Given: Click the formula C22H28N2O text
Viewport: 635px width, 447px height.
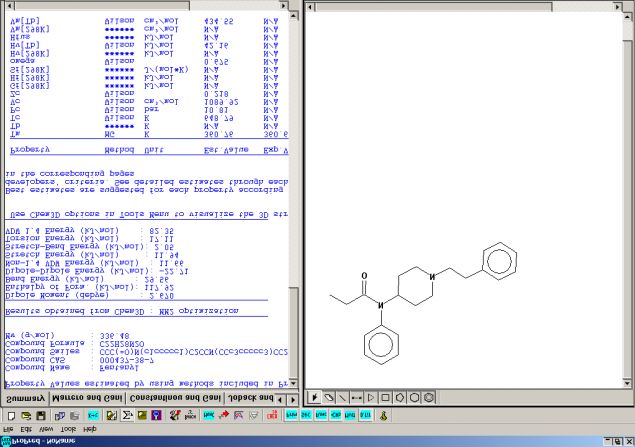Looking at the screenshot, I should [122, 344].
